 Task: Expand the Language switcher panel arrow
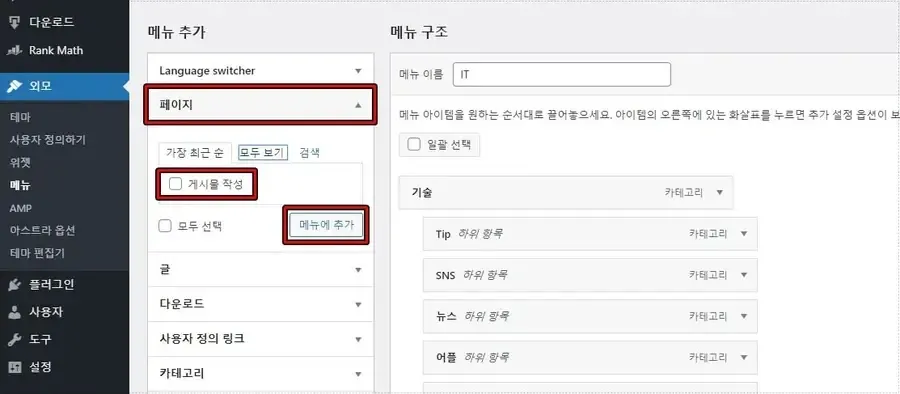[358, 71]
